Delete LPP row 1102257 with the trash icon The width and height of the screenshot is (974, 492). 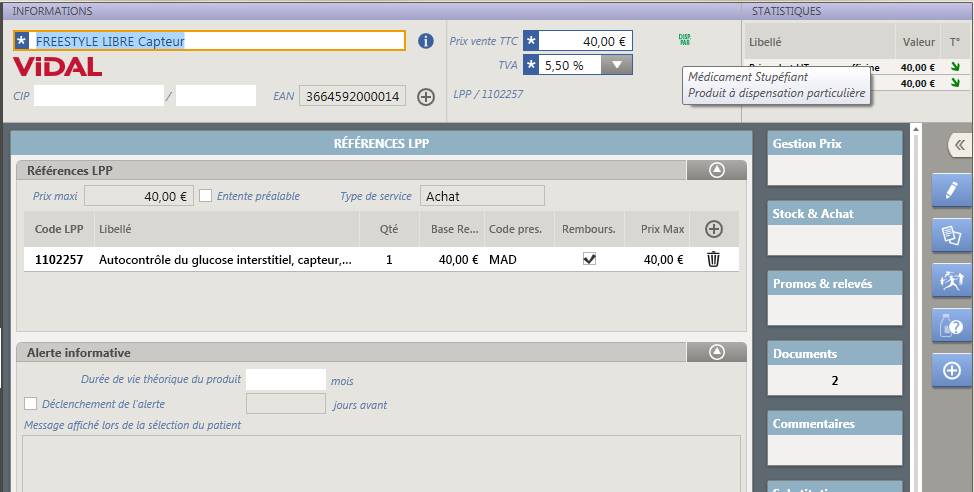pos(713,259)
